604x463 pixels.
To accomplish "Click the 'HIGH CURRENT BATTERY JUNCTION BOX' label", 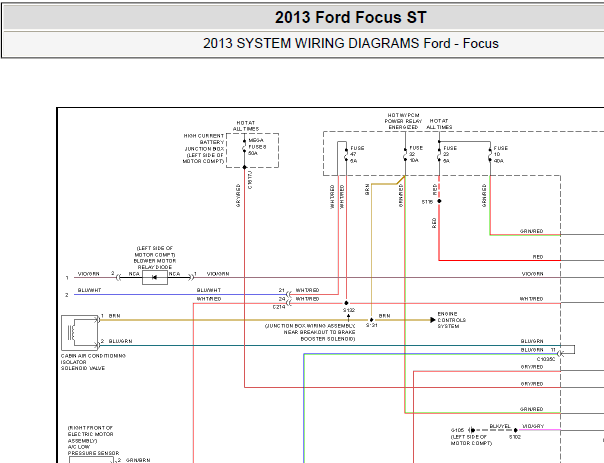I will 204,142.
